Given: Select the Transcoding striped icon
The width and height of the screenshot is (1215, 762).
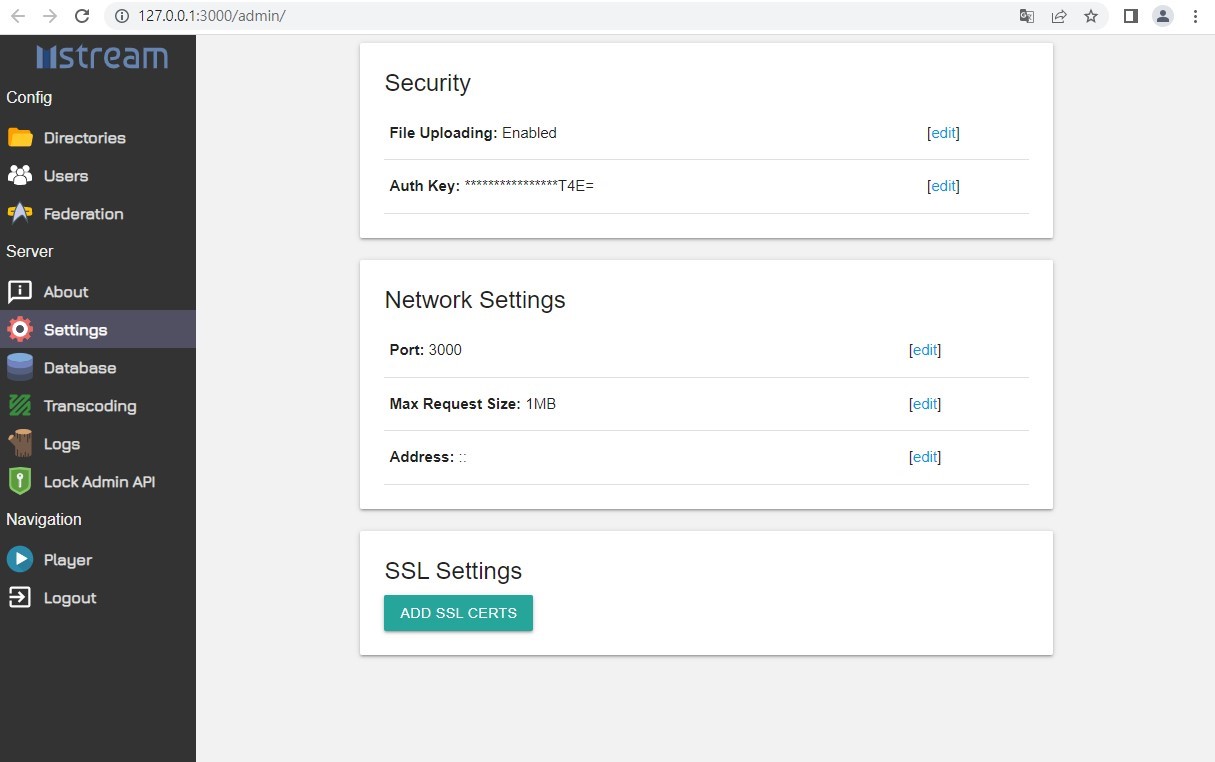Looking at the screenshot, I should (x=20, y=406).
